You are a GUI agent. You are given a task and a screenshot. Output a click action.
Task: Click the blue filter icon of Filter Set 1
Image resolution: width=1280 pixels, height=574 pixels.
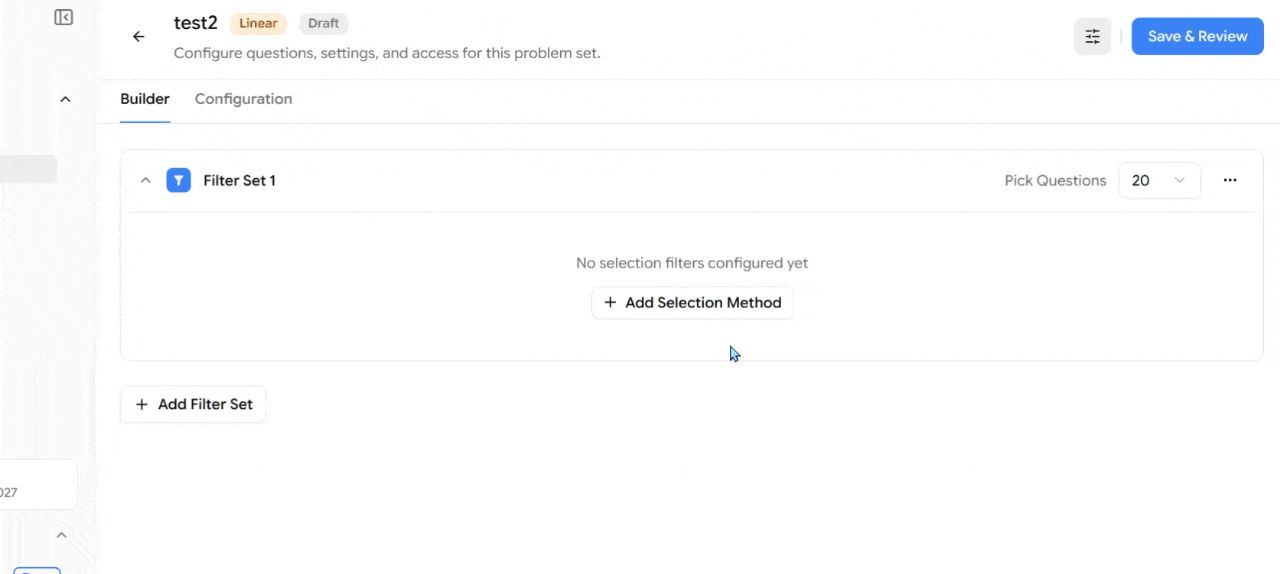point(178,180)
